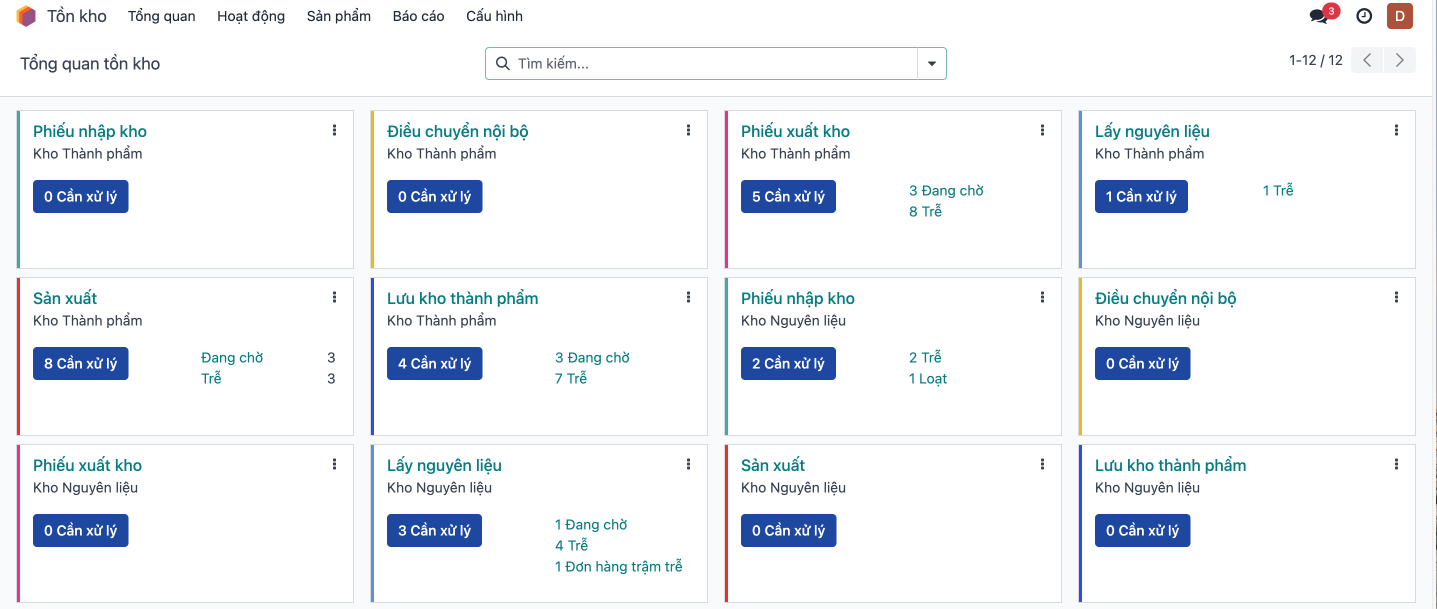Open kebab menu of Phiếu nhập kho Thành phẩm
Screen dimensions: 1437x609
pyautogui.click(x=334, y=131)
